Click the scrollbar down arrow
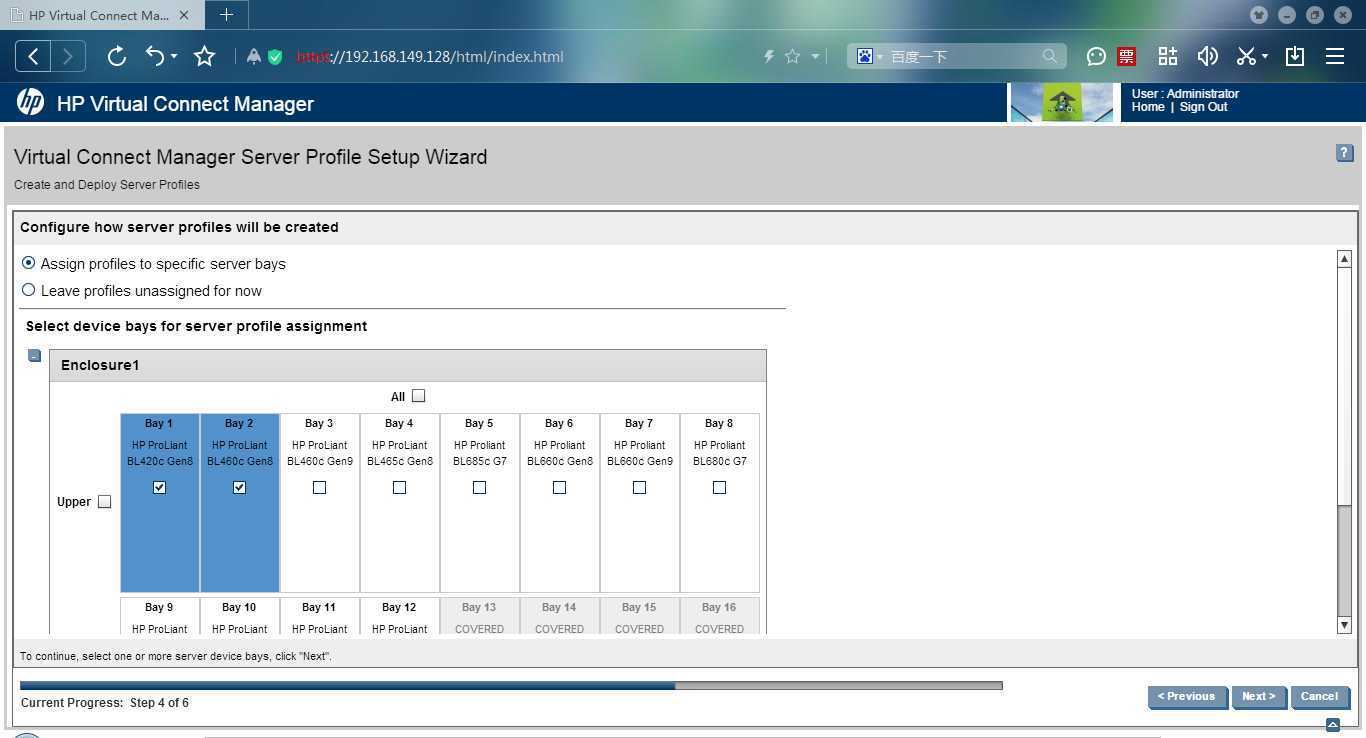The width and height of the screenshot is (1366, 738). tap(1345, 625)
